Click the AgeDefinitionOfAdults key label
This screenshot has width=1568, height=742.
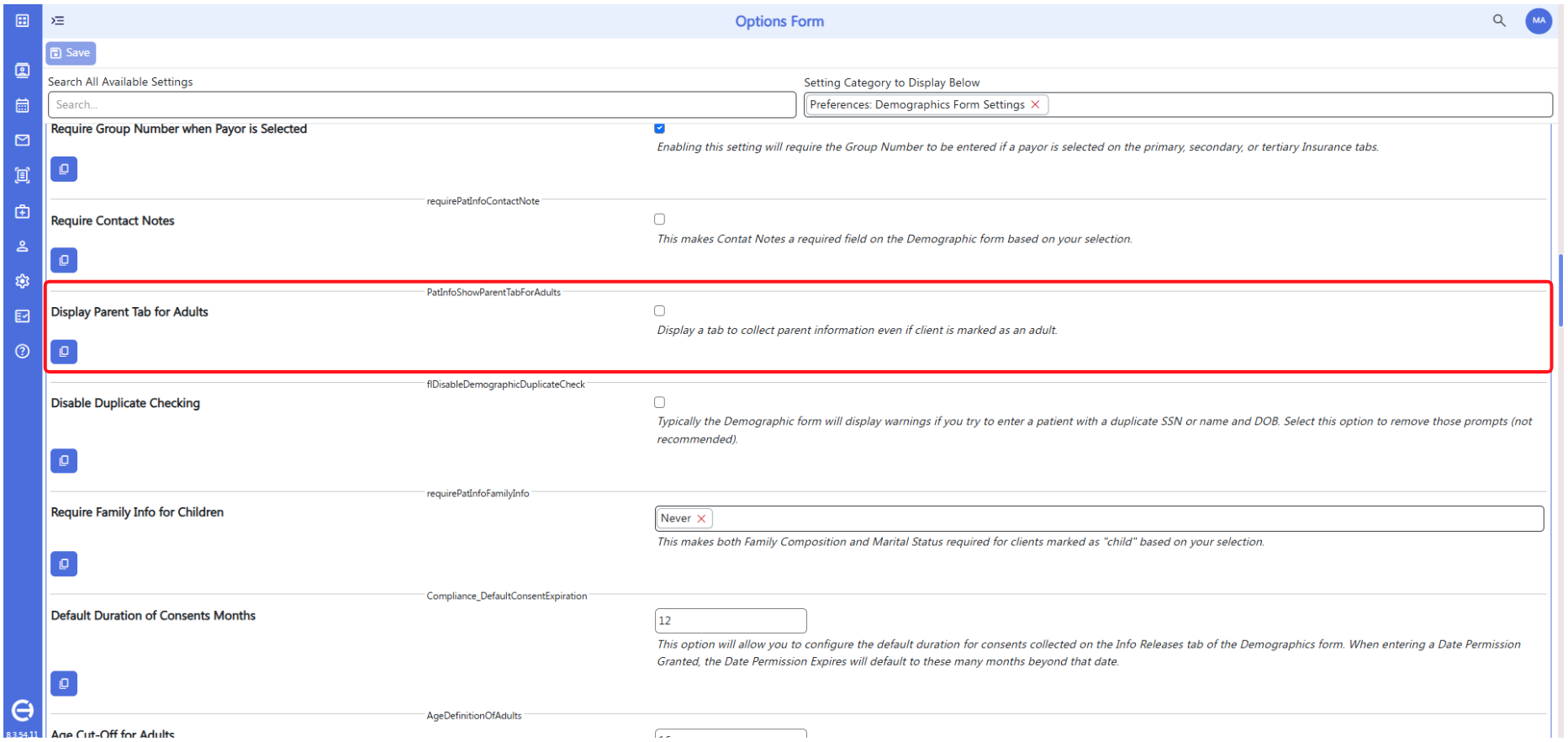tap(474, 716)
